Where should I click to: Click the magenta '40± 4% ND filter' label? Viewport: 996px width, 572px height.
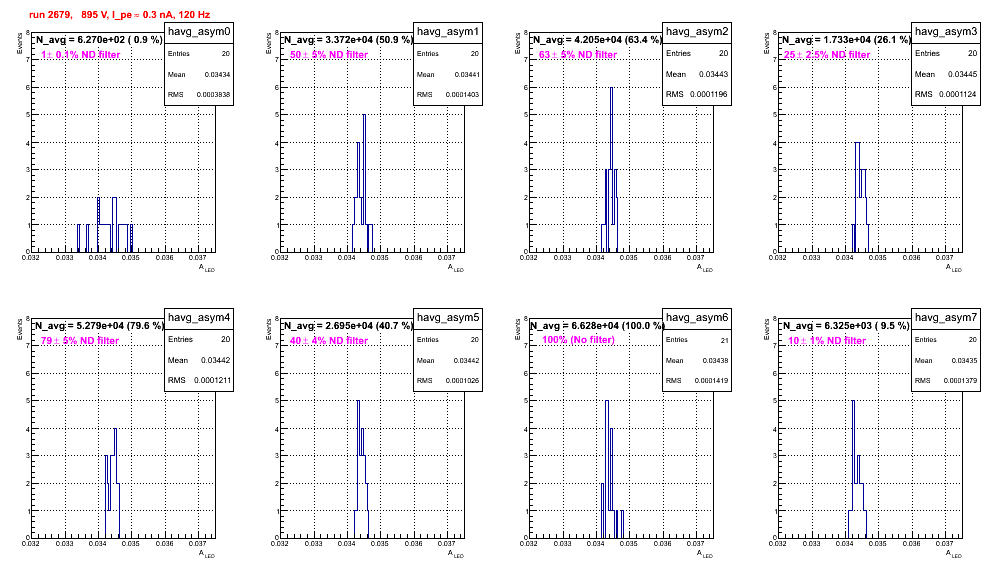coord(329,341)
